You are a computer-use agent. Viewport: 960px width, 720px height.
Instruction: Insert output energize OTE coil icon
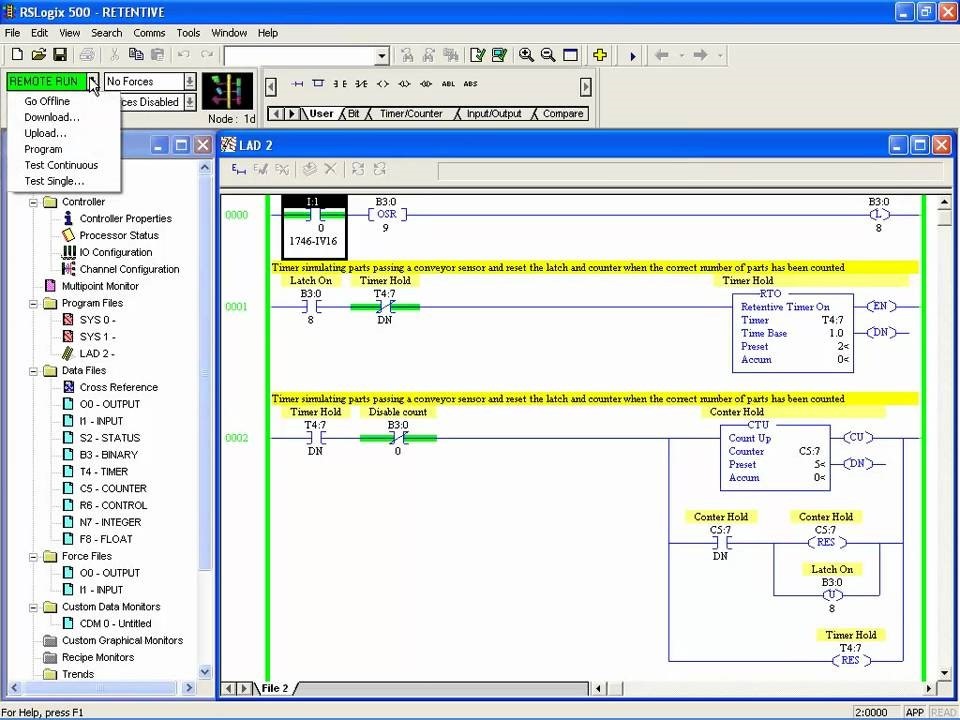pyautogui.click(x=383, y=84)
